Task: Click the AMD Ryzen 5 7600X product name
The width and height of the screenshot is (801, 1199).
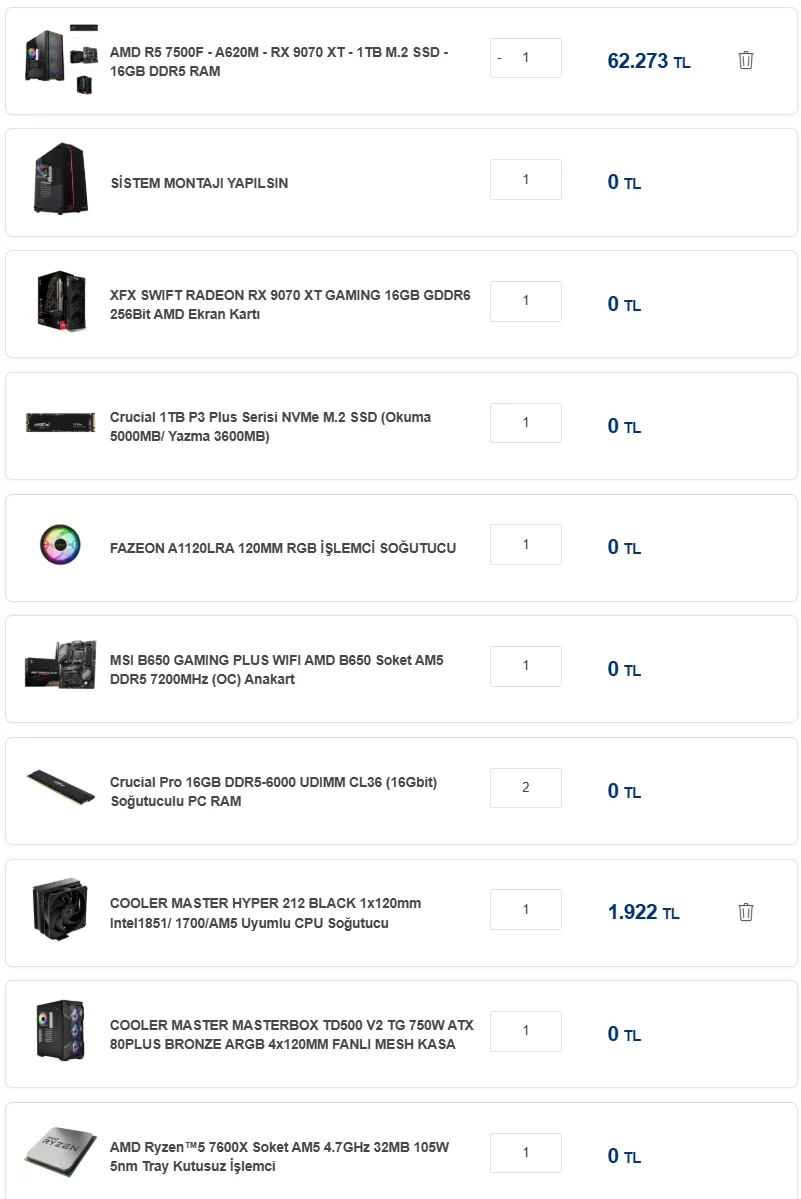Action: coord(279,1156)
